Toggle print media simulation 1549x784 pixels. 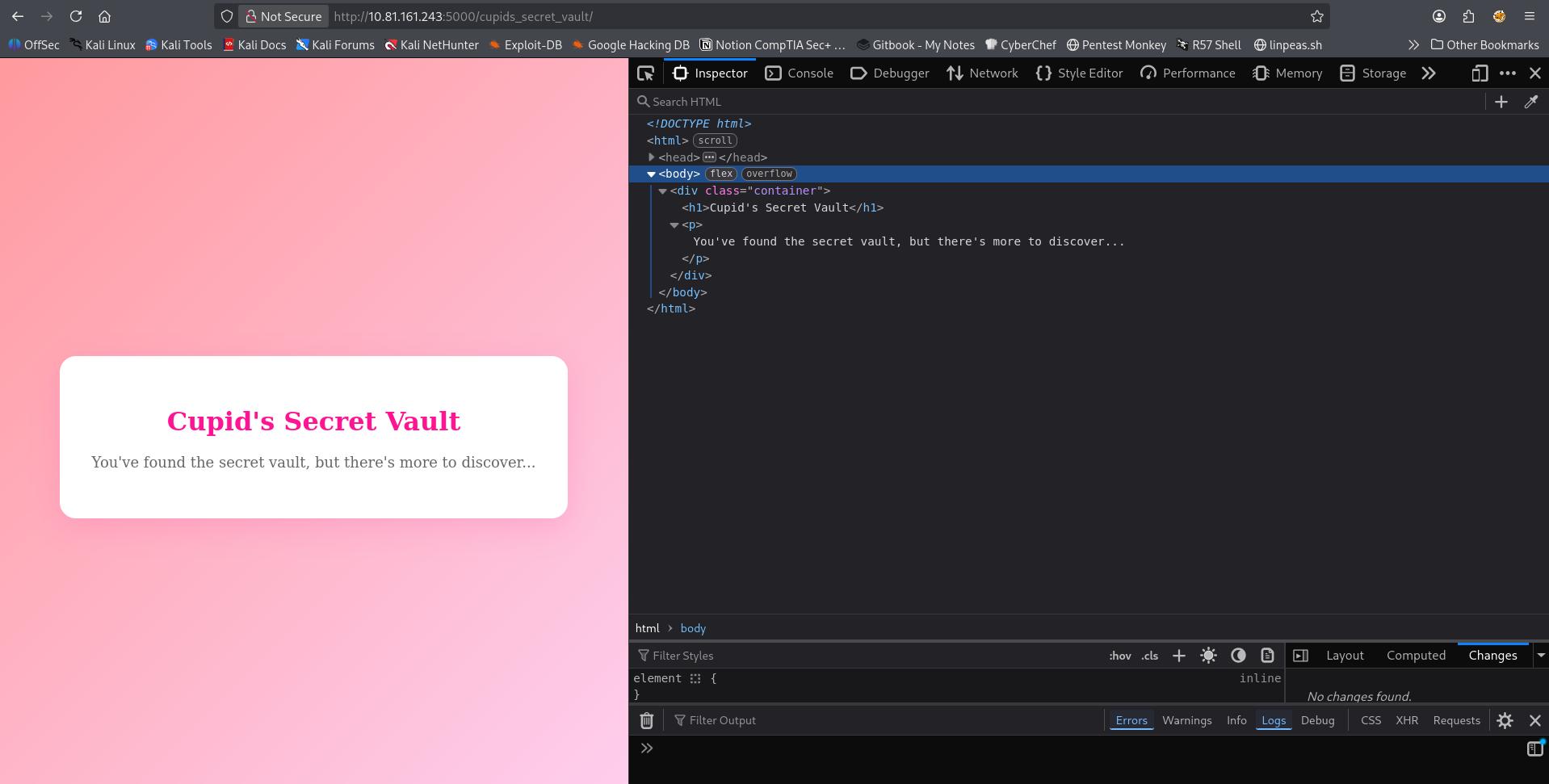1266,656
